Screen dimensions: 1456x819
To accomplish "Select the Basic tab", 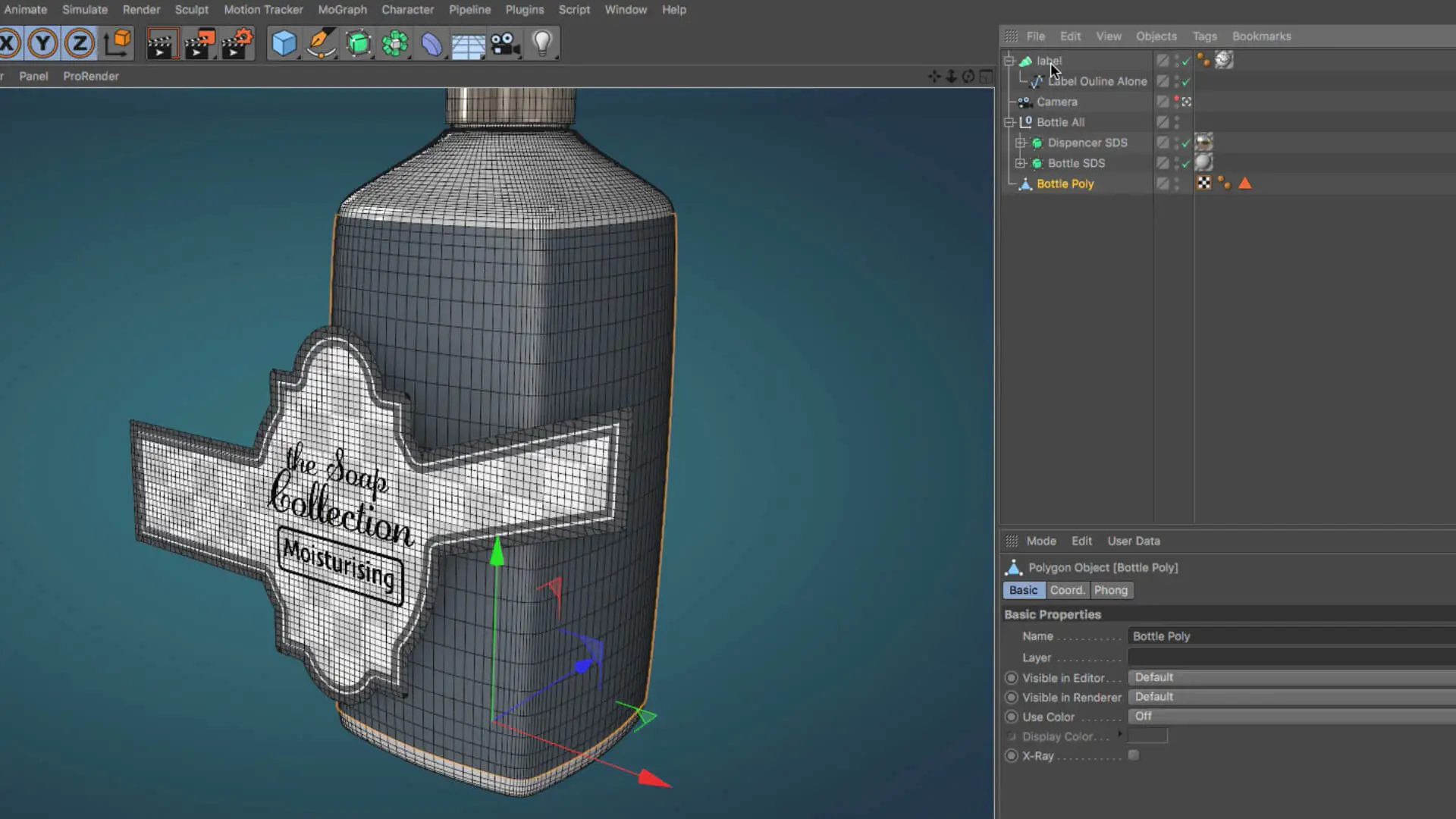I will pyautogui.click(x=1024, y=590).
